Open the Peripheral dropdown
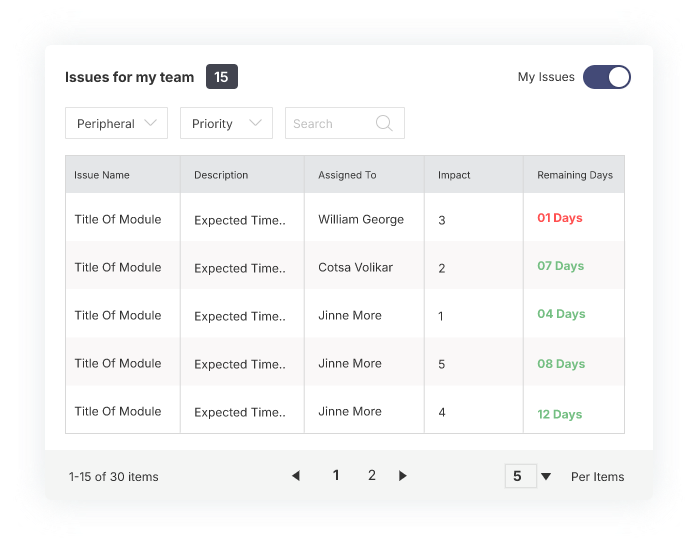Screen dimensions: 698x545 (116, 123)
